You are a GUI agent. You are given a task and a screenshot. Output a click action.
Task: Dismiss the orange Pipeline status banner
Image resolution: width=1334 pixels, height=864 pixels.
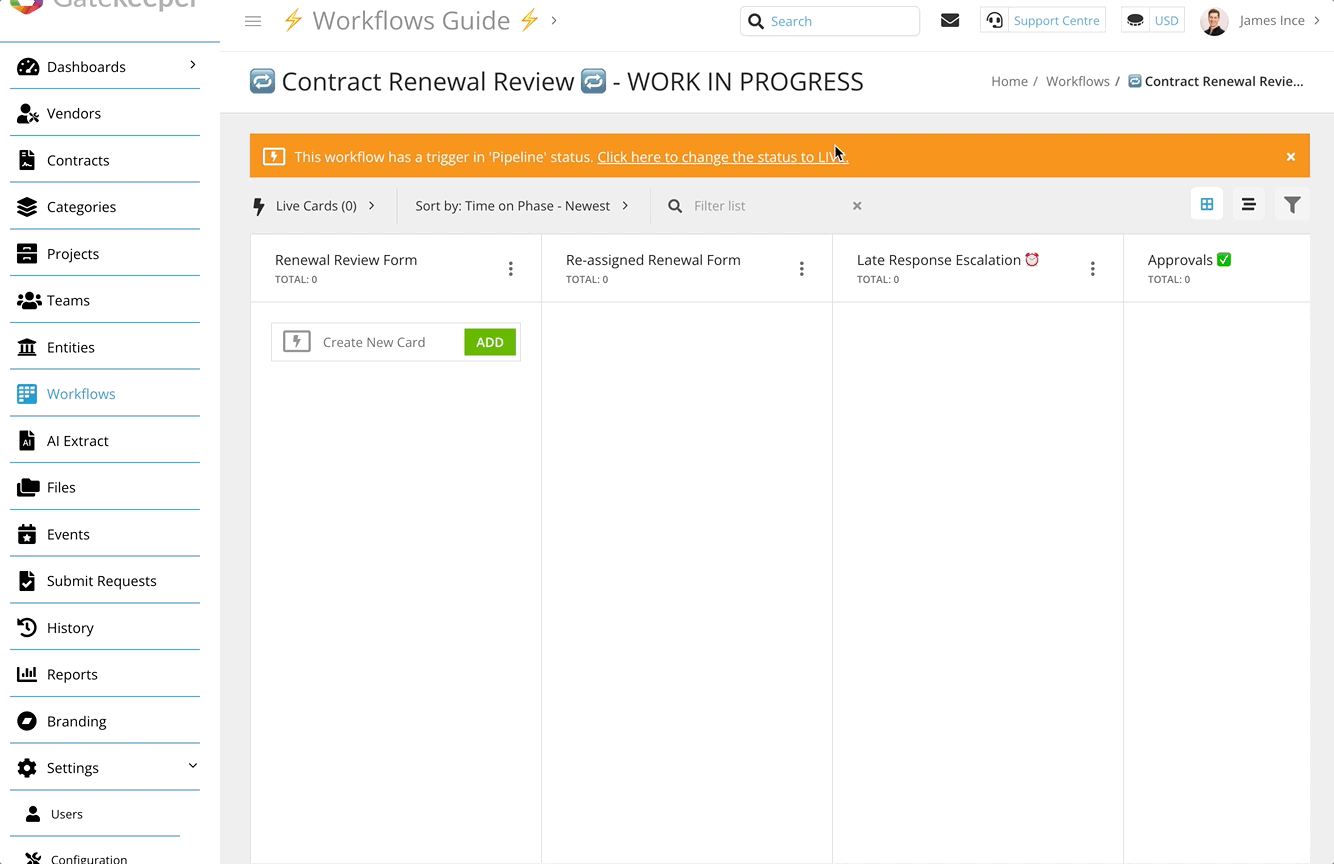click(1291, 157)
